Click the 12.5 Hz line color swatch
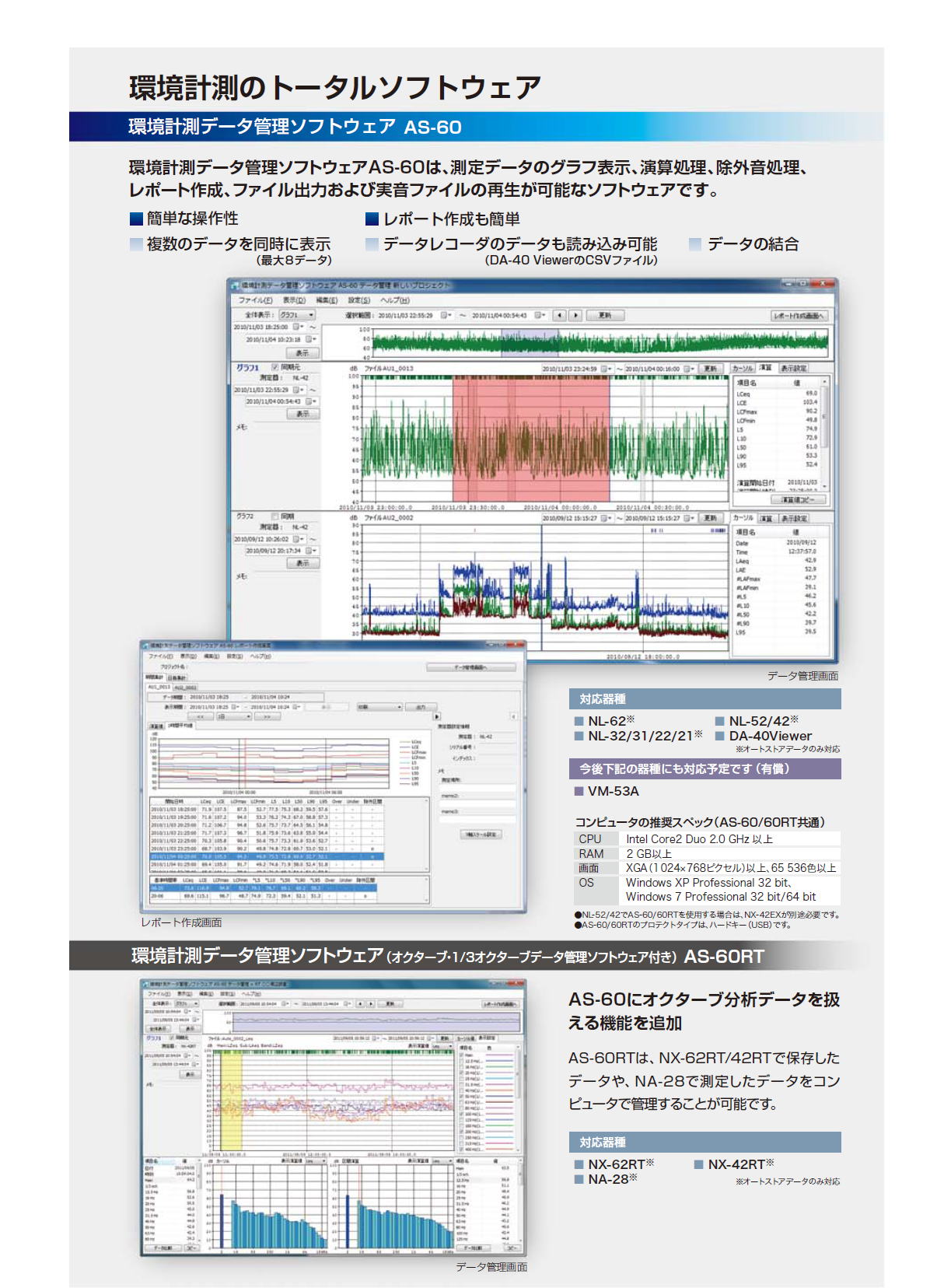 pyautogui.click(x=499, y=1062)
